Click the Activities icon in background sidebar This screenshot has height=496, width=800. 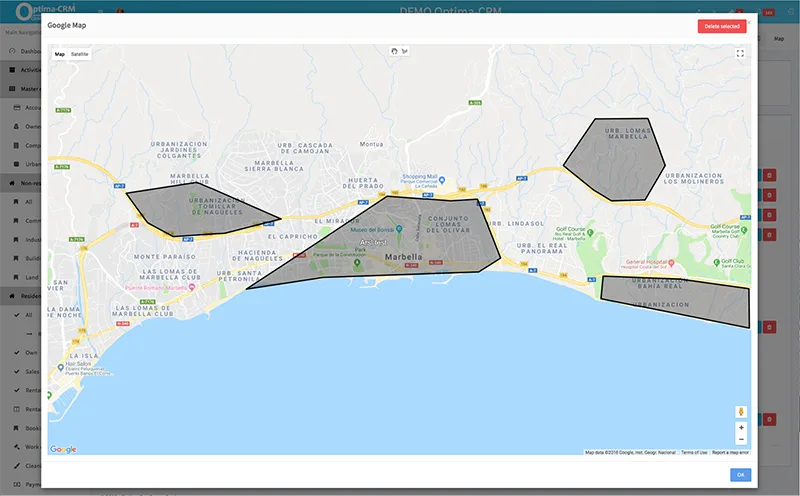tap(12, 70)
